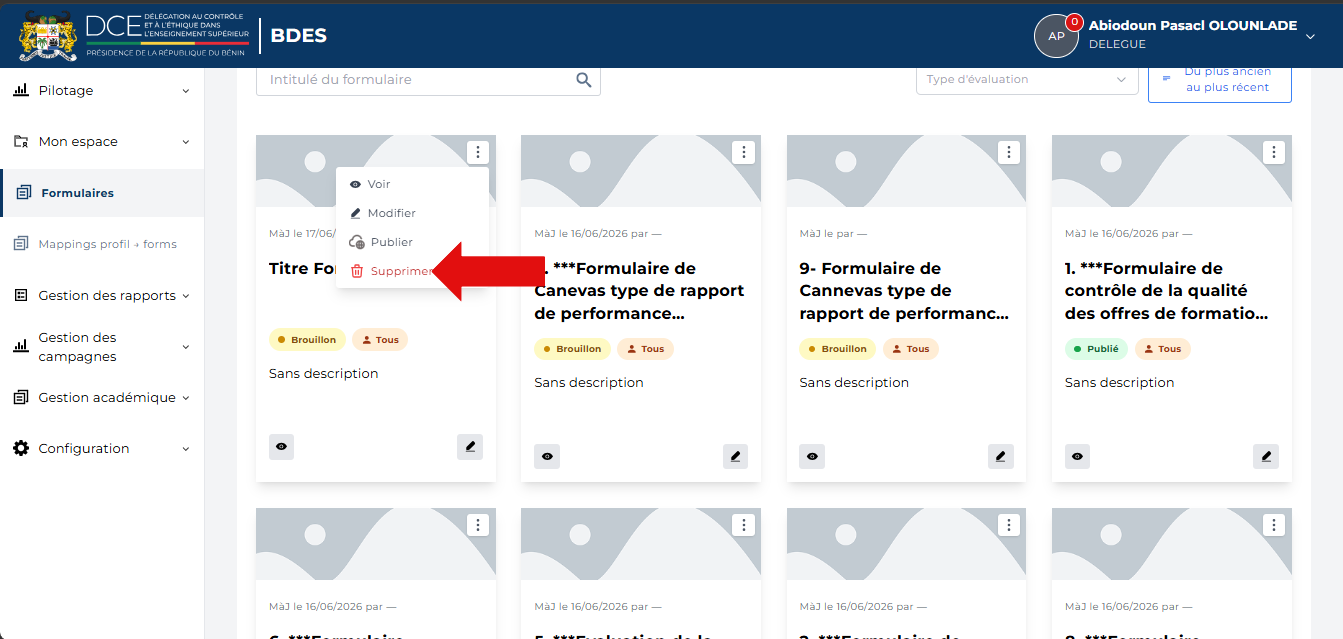1343x639 pixels.
Task: Click the sort lines icon in the sort button
Action: point(1166,78)
